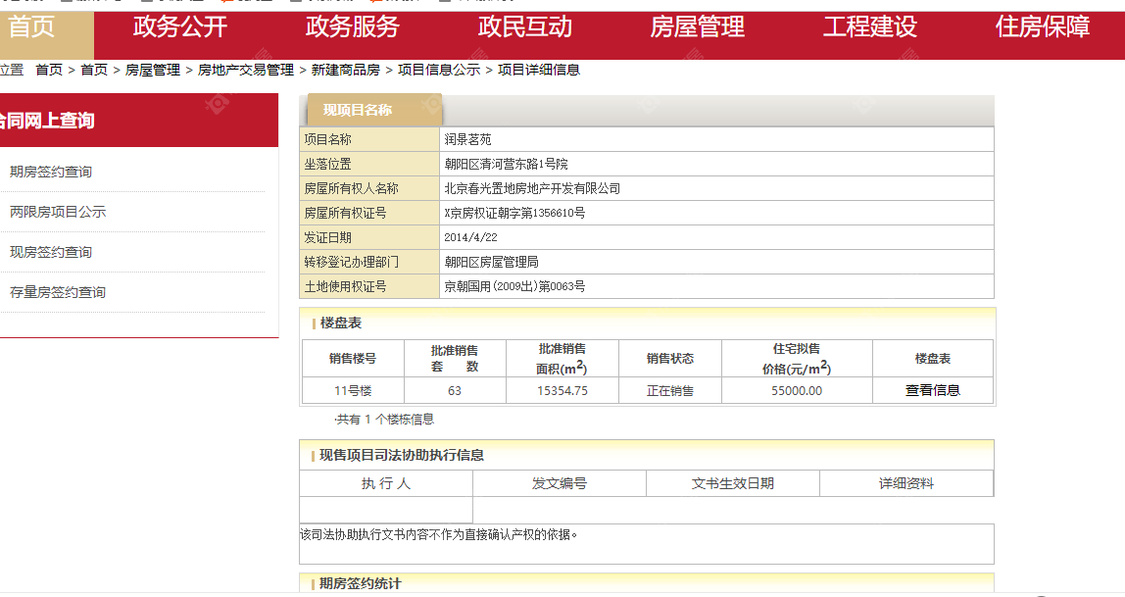The image size is (1125, 597).
Task: Click the 销售状态 column header
Action: pos(670,359)
